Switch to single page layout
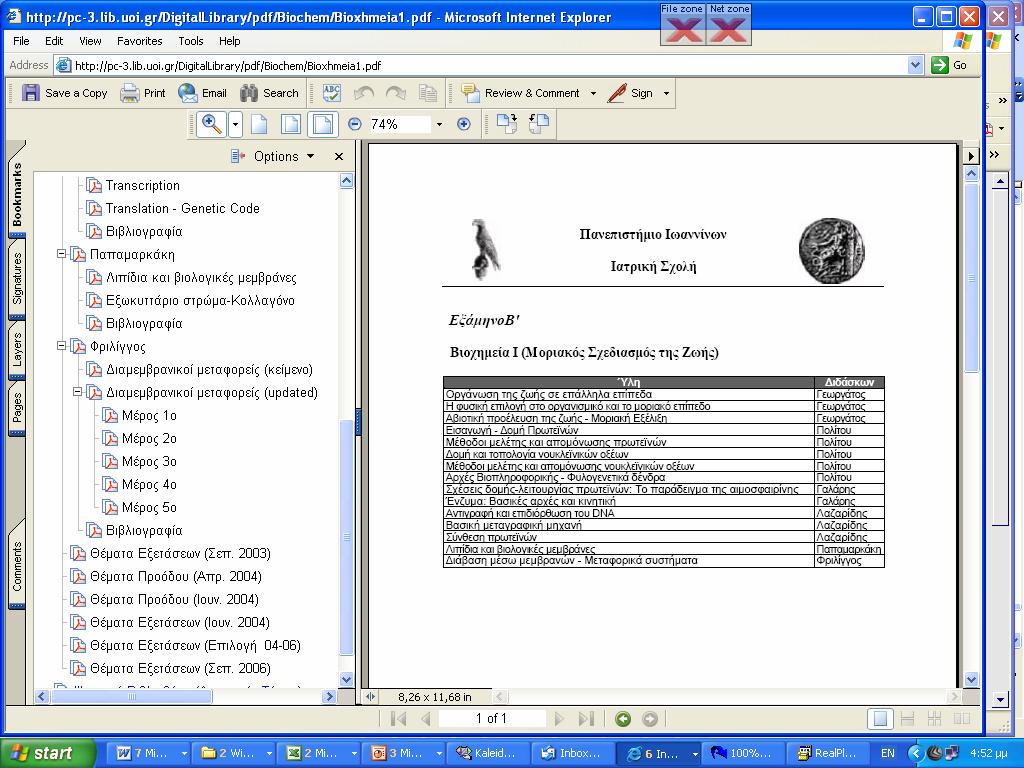 (x=880, y=719)
